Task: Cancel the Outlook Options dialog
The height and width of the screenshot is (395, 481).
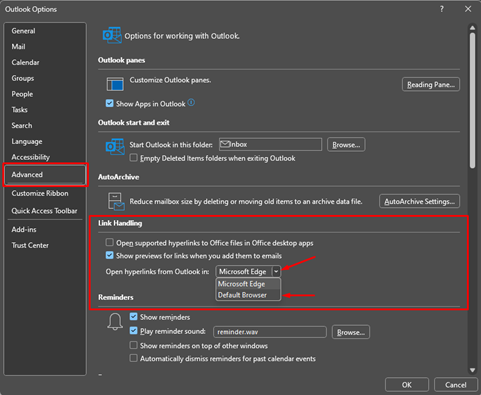Action: pos(455,385)
